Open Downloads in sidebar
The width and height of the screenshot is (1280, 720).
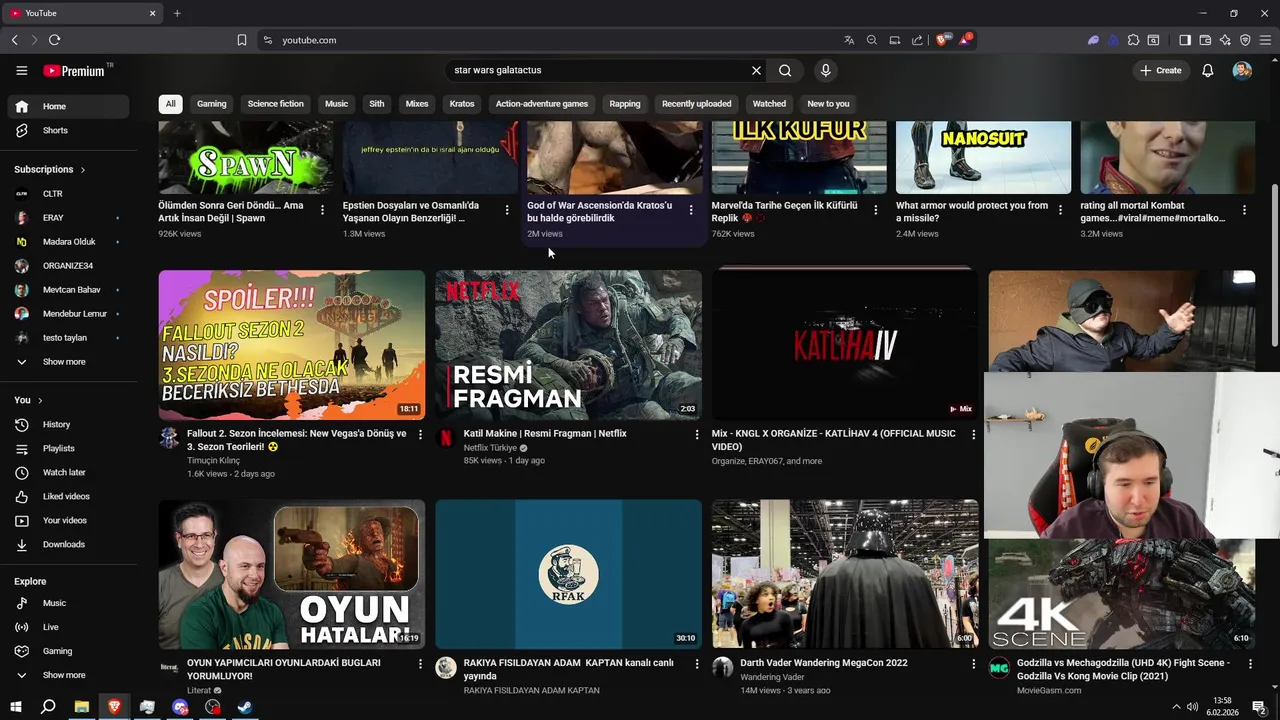68,544
